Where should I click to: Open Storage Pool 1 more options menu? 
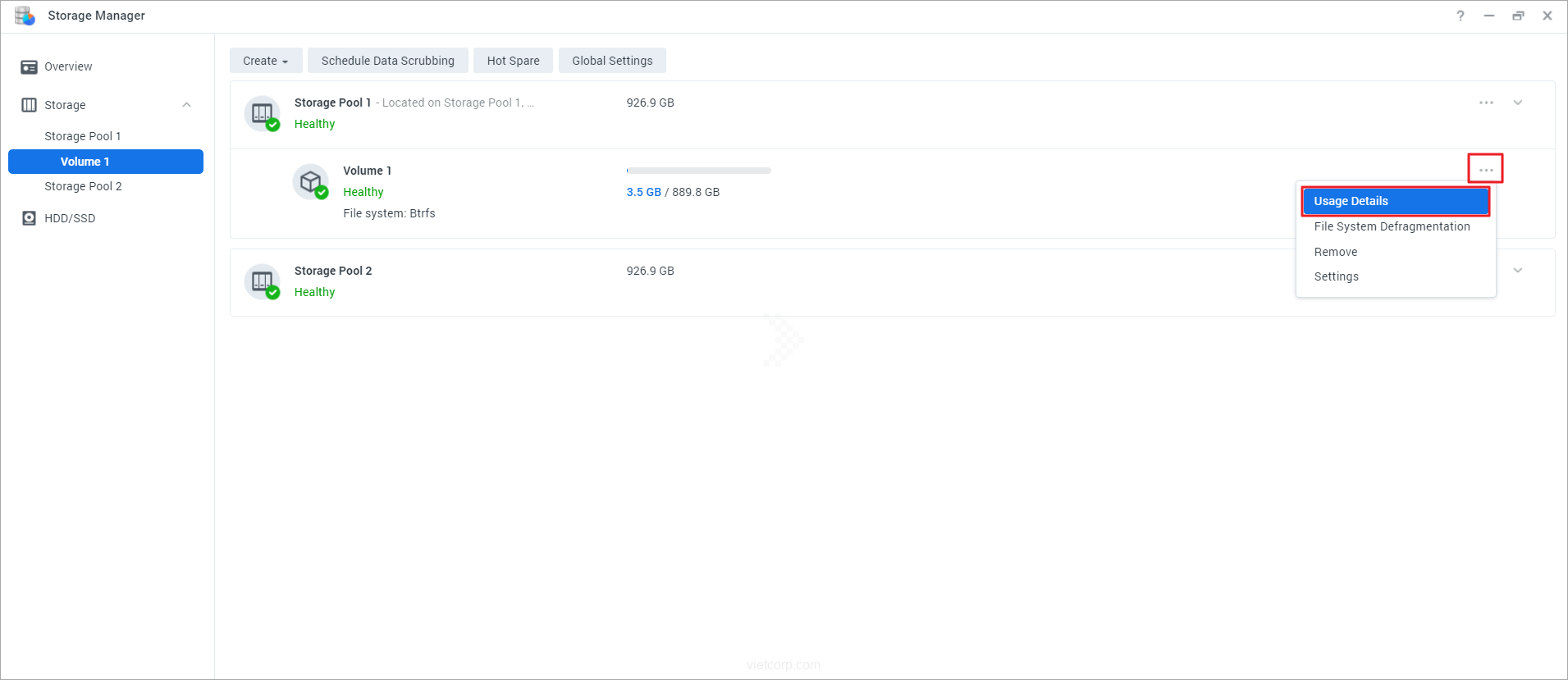click(1486, 103)
